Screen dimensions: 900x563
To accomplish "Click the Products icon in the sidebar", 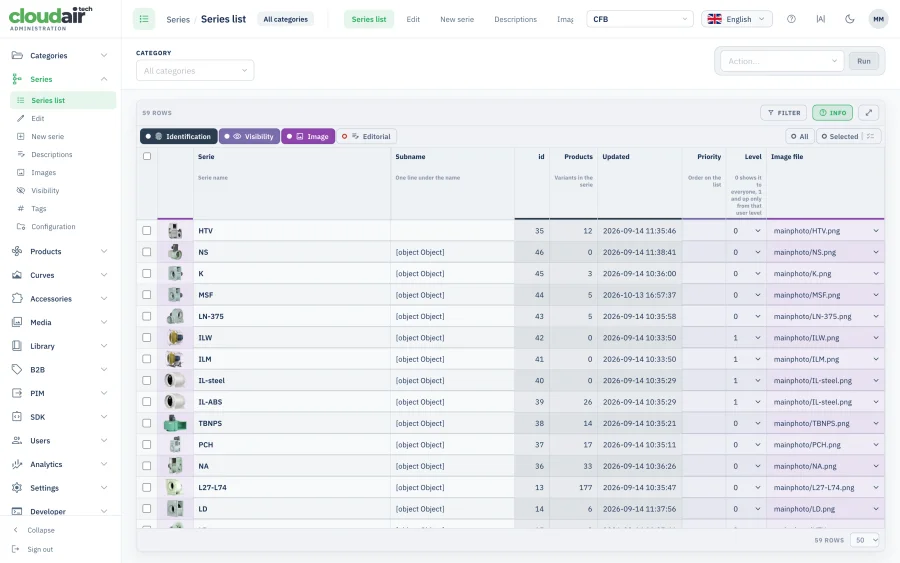I will (17, 251).
